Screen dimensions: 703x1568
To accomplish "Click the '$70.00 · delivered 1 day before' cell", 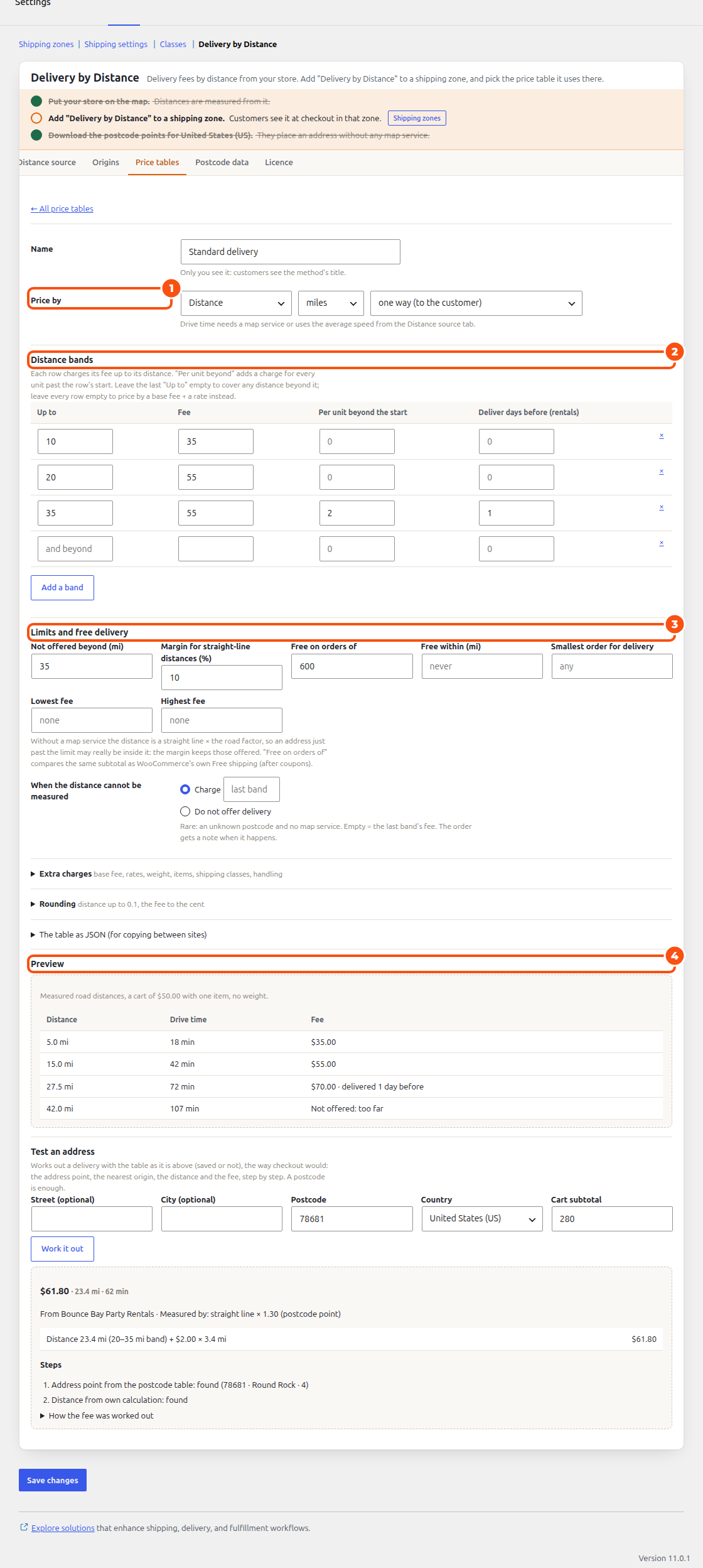I will pyautogui.click(x=367, y=1087).
